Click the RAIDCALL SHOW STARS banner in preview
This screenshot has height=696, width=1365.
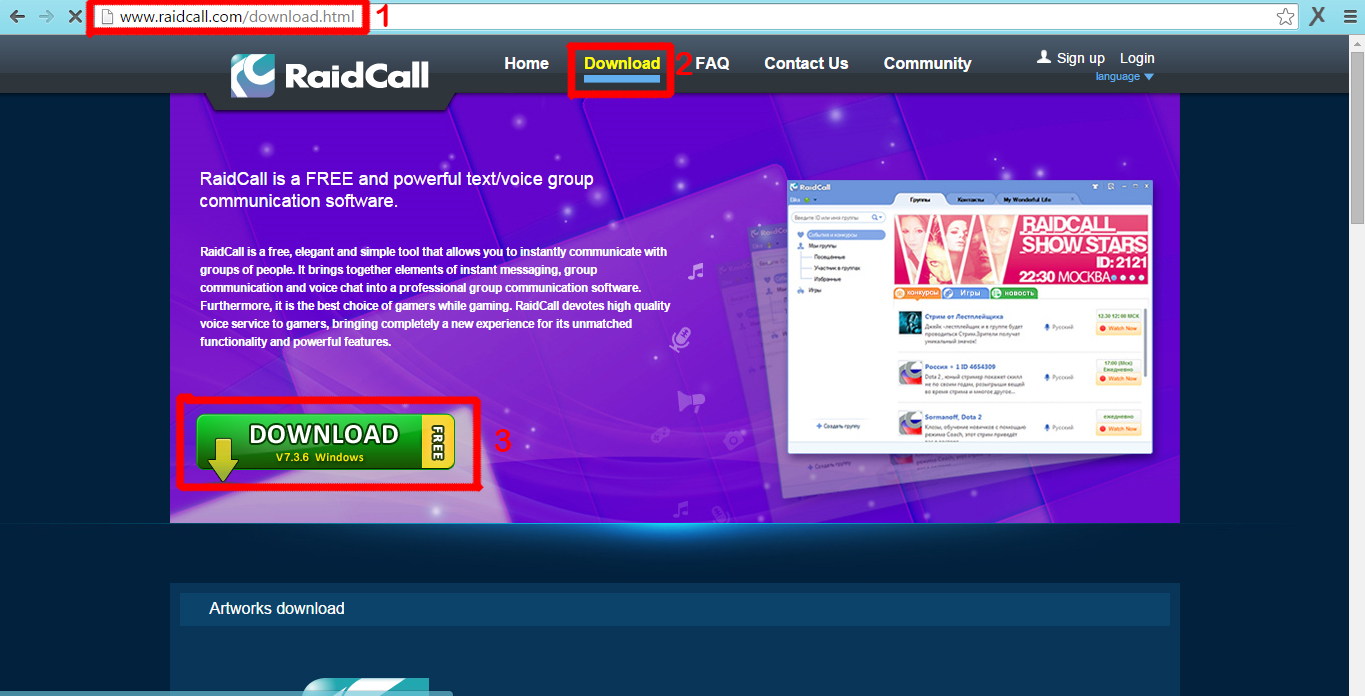1020,249
